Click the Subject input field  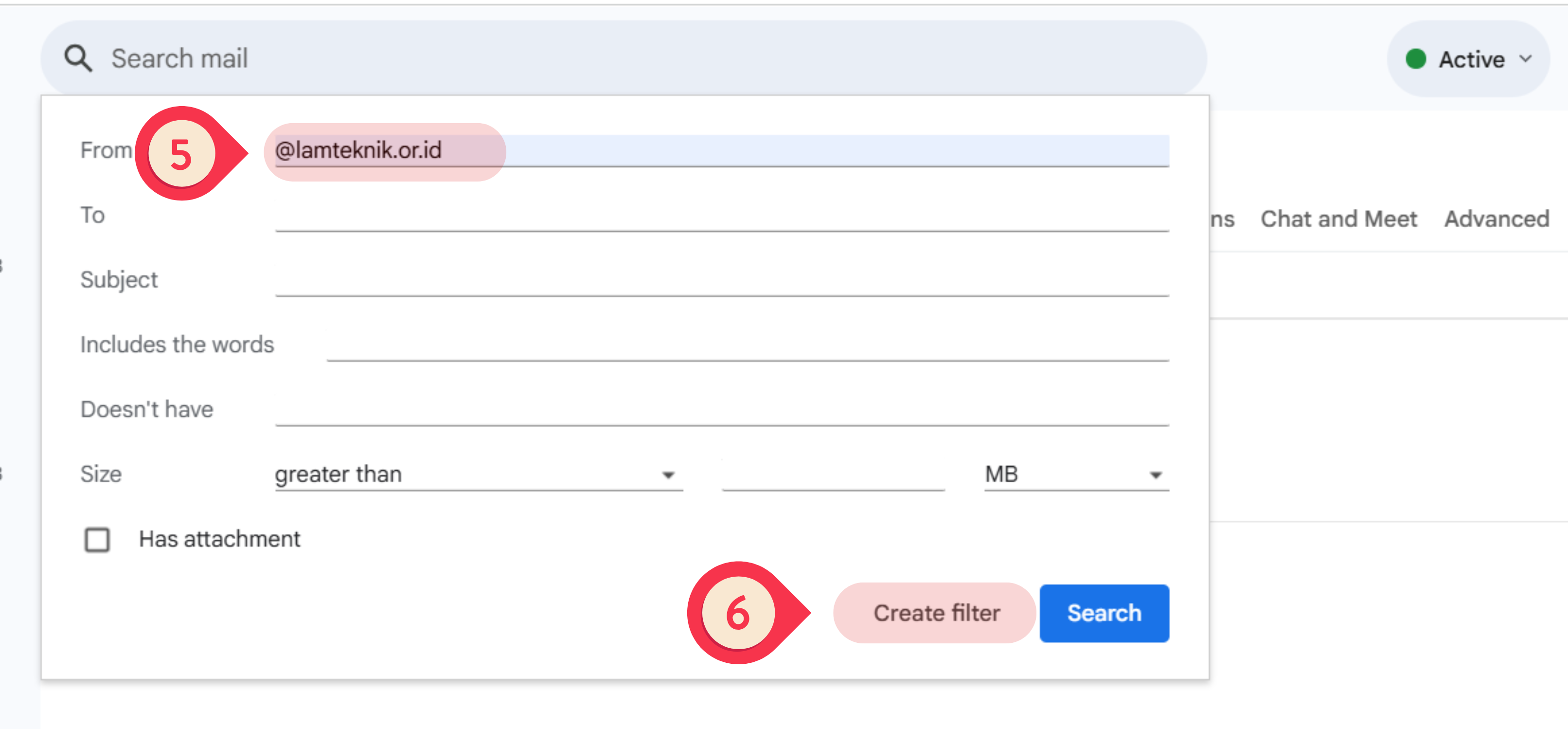tap(722, 280)
